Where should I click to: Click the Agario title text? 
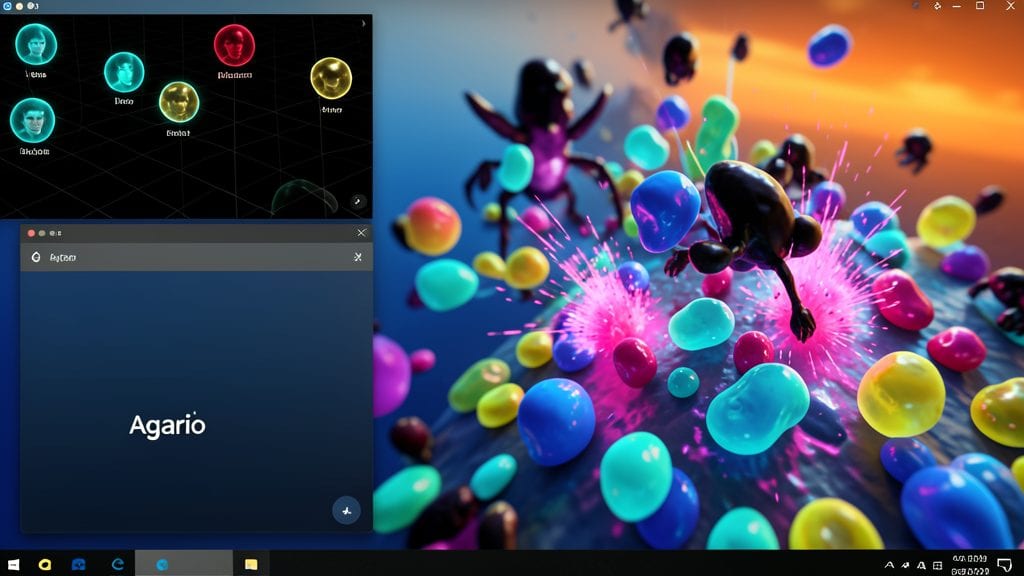coord(167,425)
